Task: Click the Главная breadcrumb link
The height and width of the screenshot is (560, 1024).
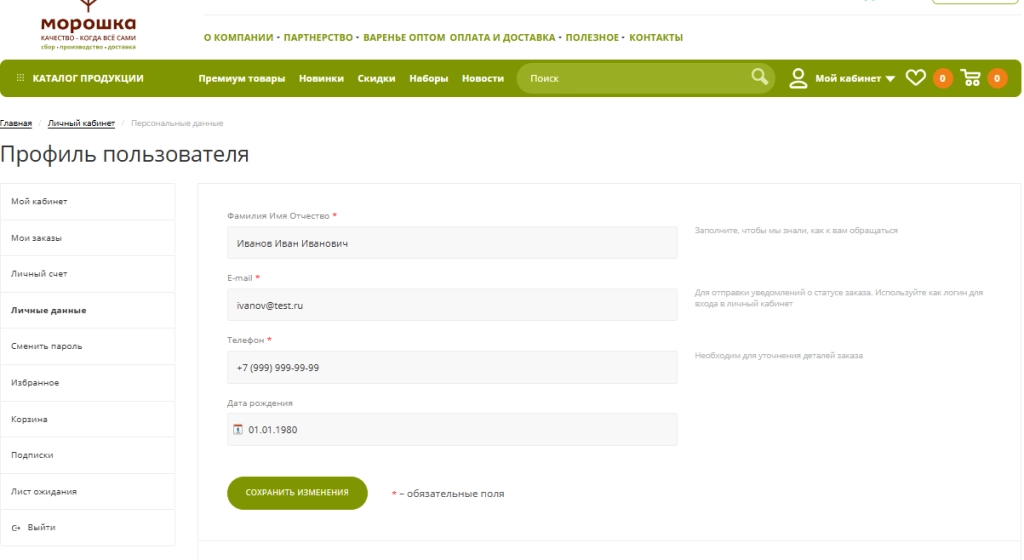Action: tap(16, 123)
